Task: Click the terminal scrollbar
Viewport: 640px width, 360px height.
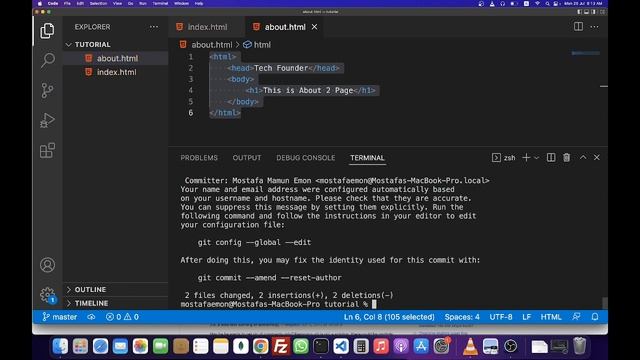Action: pos(604,303)
